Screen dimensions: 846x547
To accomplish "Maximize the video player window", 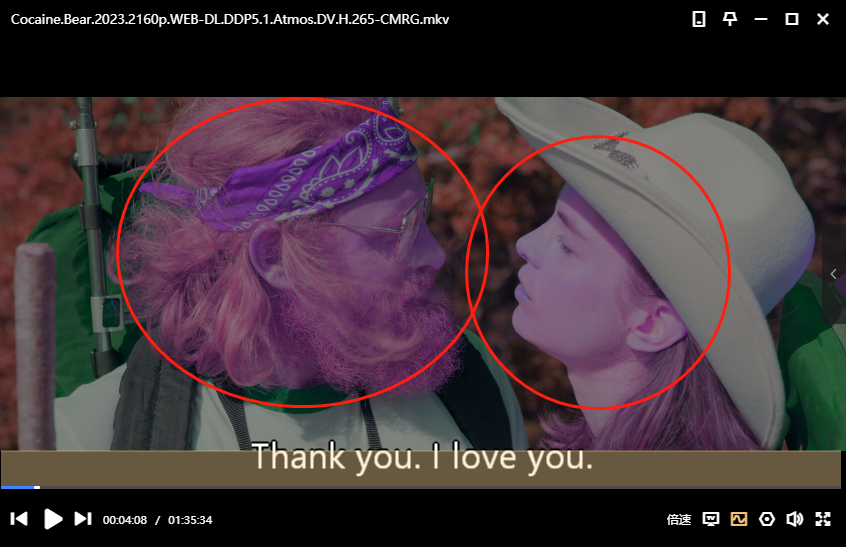I will click(792, 19).
